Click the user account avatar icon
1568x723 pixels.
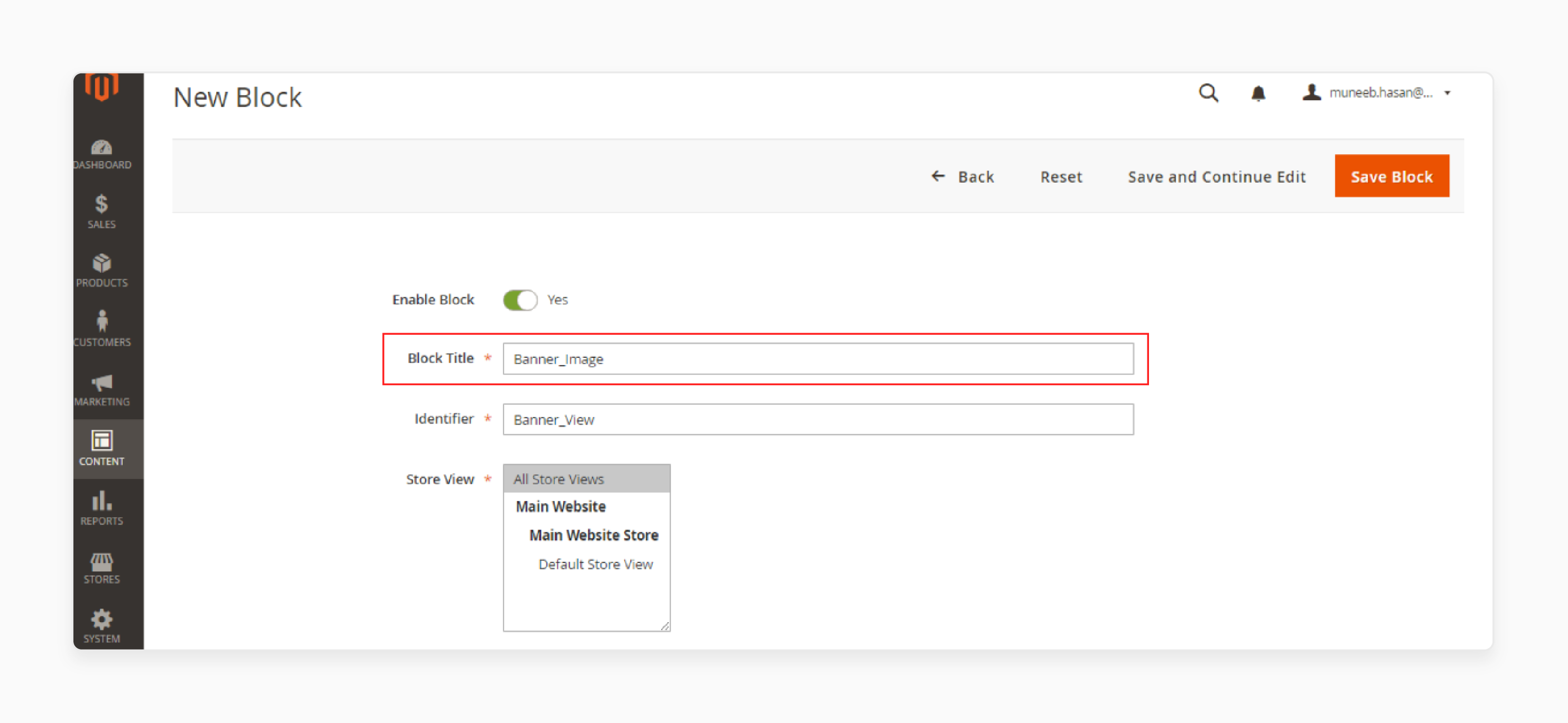pyautogui.click(x=1311, y=92)
